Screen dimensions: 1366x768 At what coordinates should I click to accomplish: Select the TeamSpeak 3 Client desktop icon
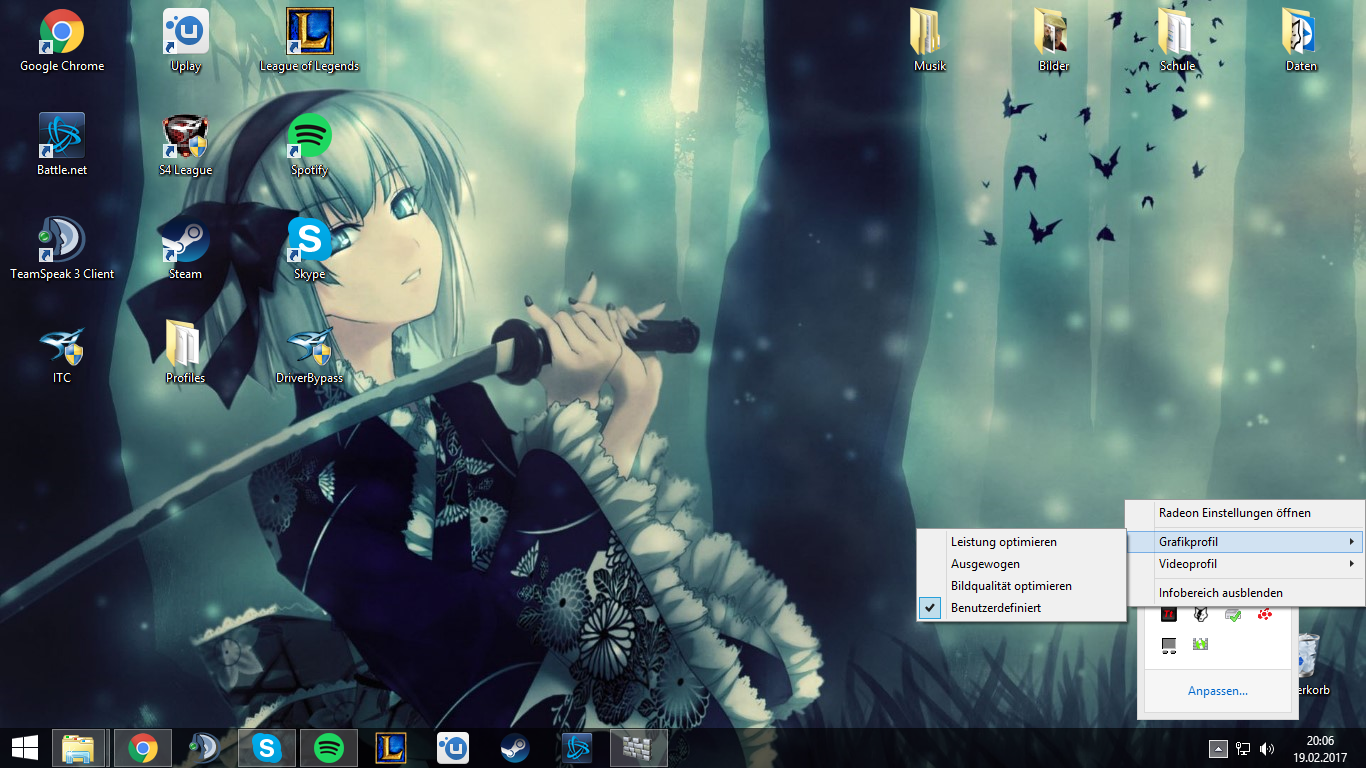pyautogui.click(x=62, y=248)
